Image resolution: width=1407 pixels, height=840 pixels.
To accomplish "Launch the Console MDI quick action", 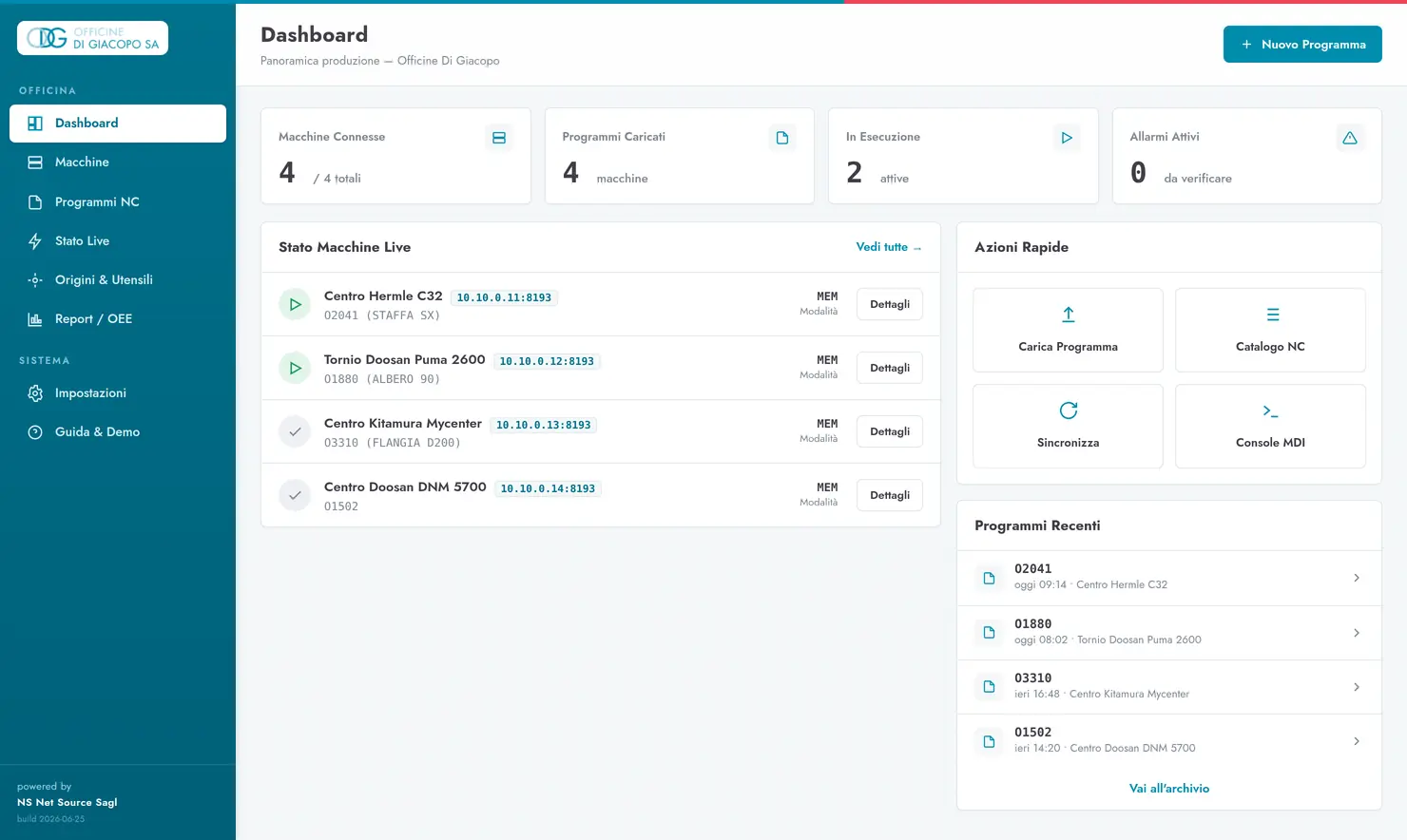I will 1270,426.
